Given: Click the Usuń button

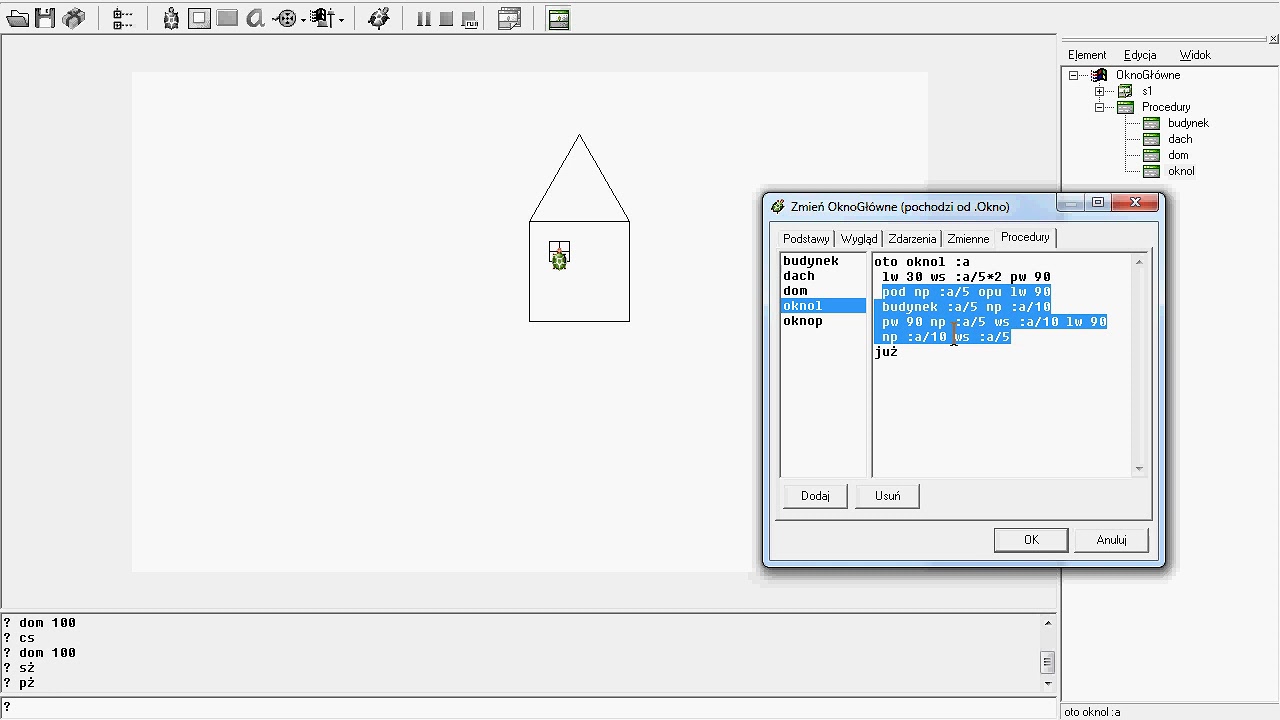Looking at the screenshot, I should tap(887, 496).
